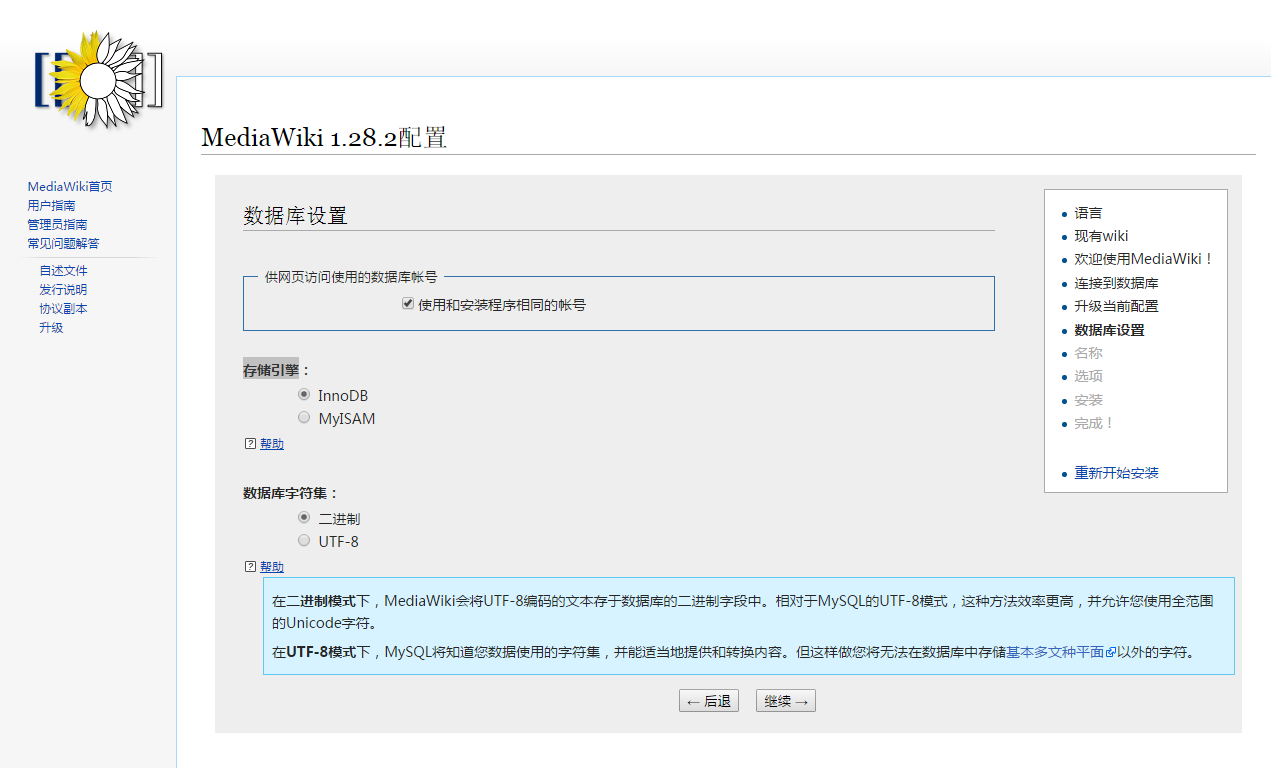This screenshot has width=1271, height=768.
Task: Click the InnoDB label text
Action: point(343,396)
